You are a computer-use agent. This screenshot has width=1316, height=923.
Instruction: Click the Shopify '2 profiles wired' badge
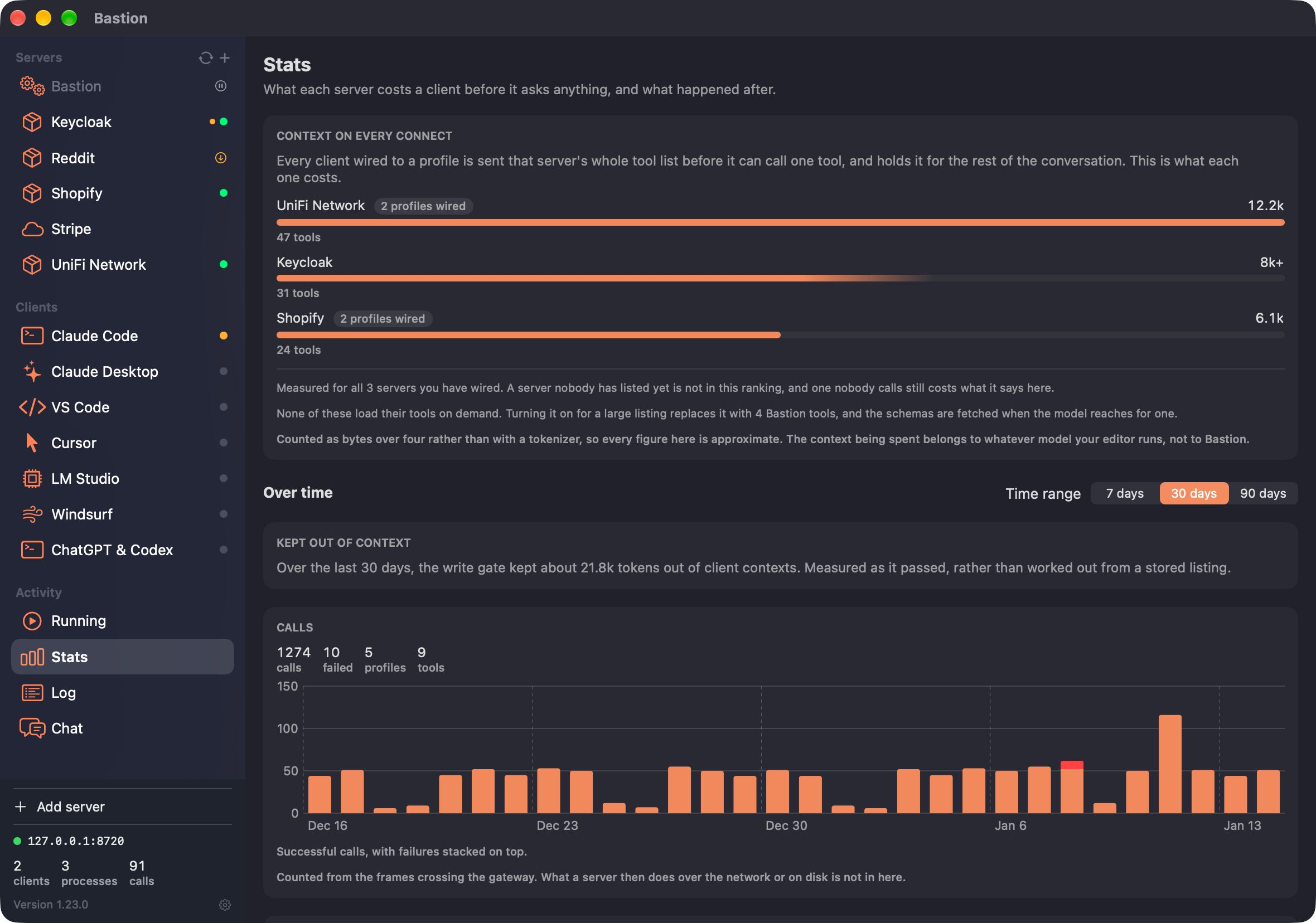[x=383, y=319]
